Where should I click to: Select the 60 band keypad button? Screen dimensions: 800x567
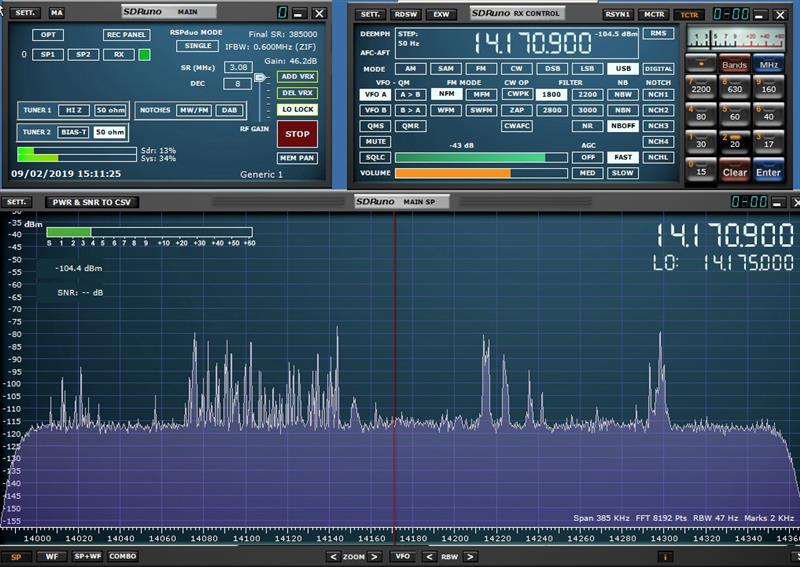[735, 114]
